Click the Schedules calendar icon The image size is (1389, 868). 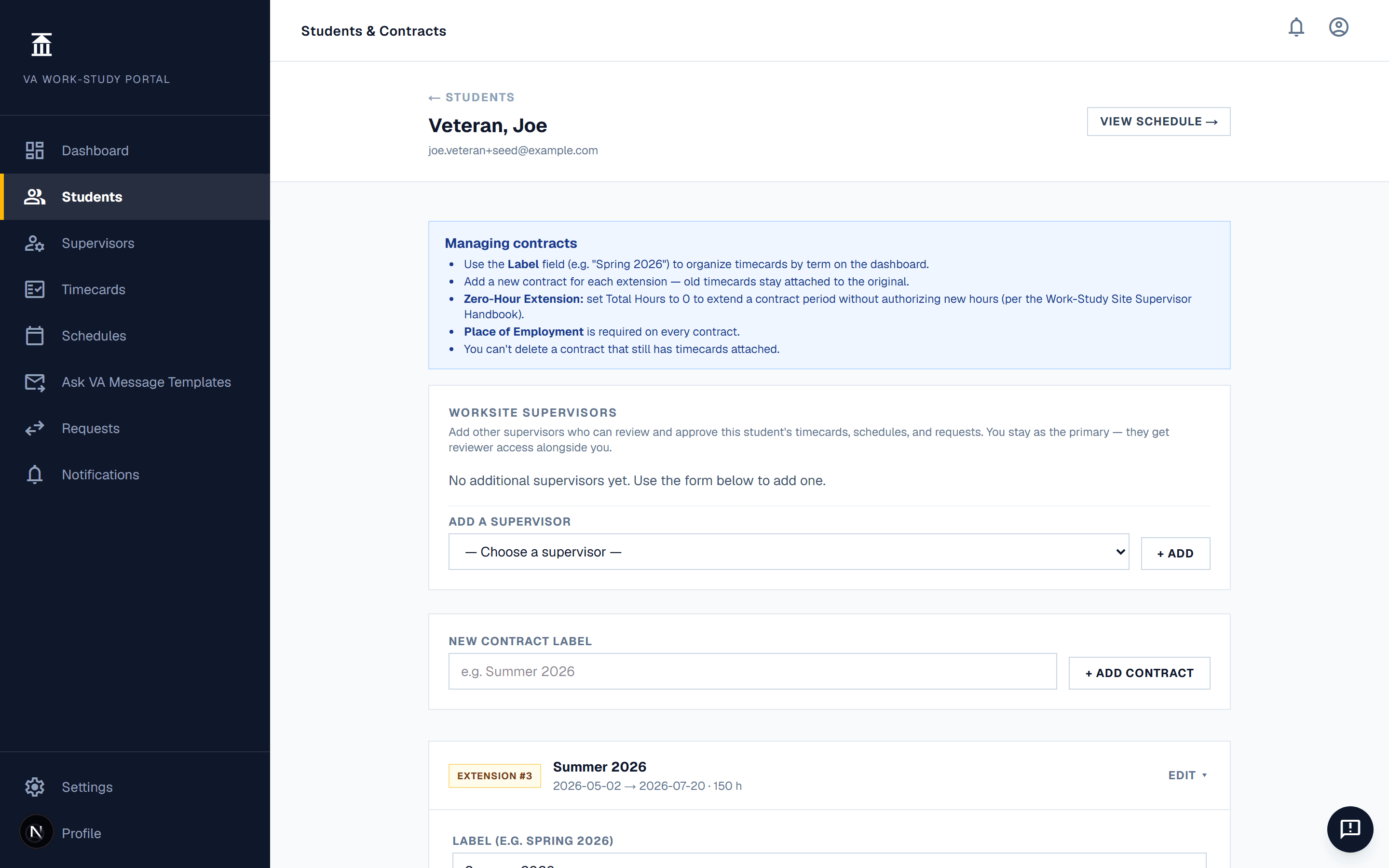pos(34,336)
